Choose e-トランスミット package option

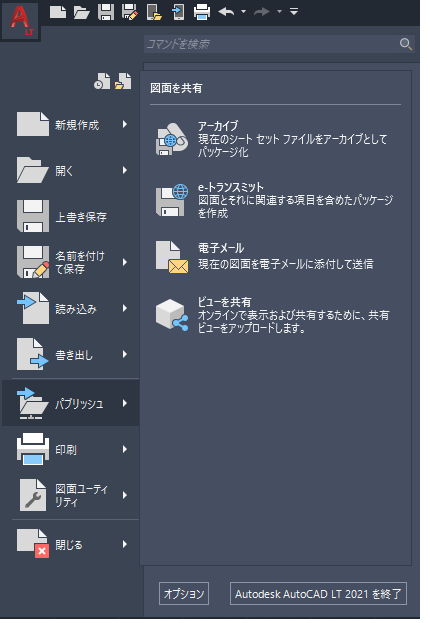[275, 200]
